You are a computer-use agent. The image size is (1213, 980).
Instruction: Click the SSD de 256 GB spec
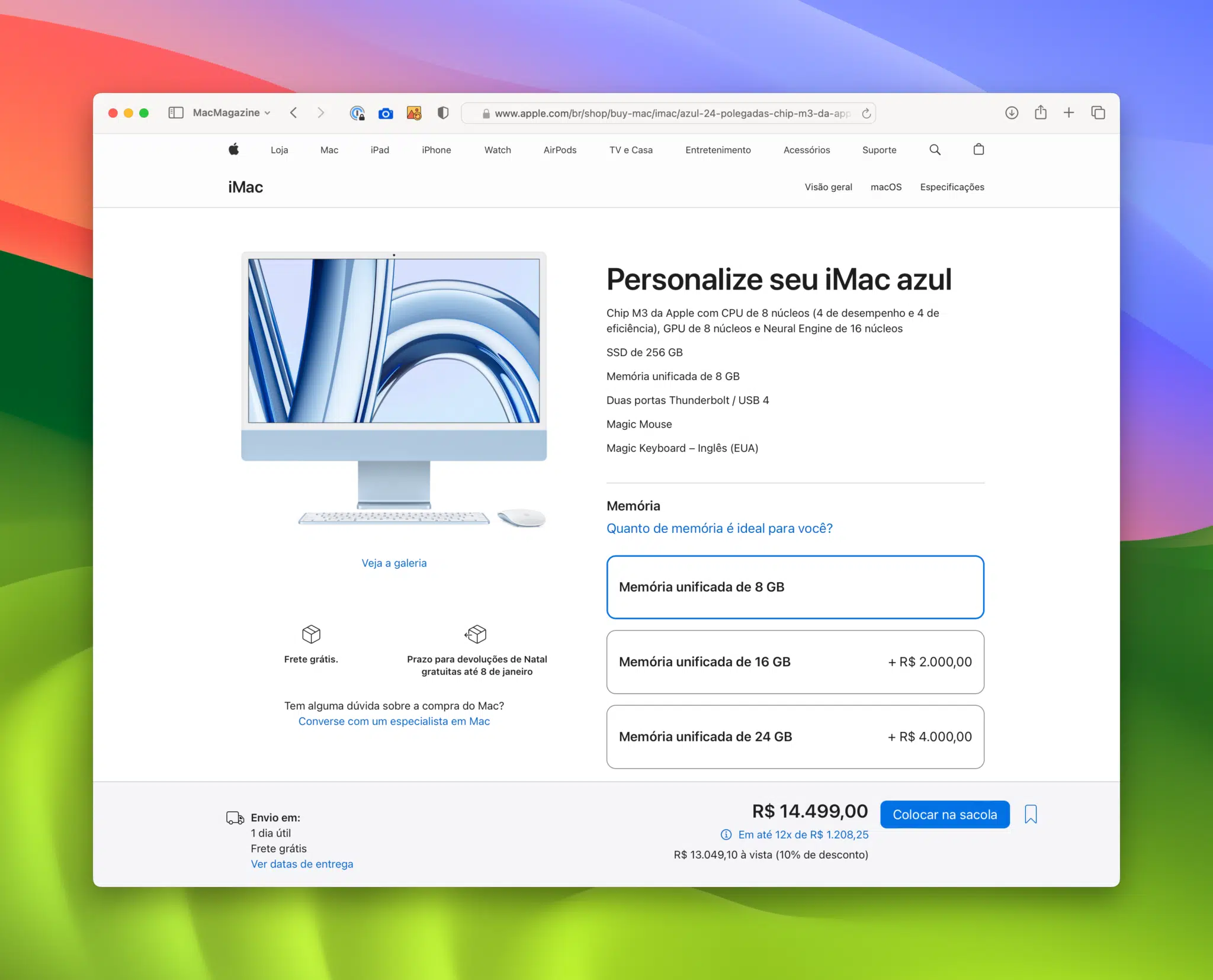click(644, 352)
